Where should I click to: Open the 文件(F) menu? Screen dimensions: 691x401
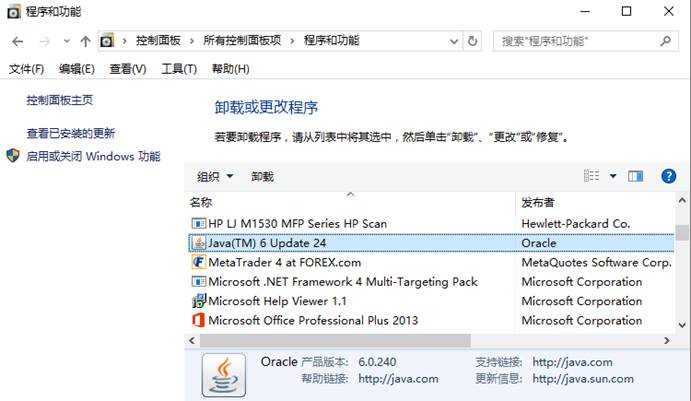[26, 69]
